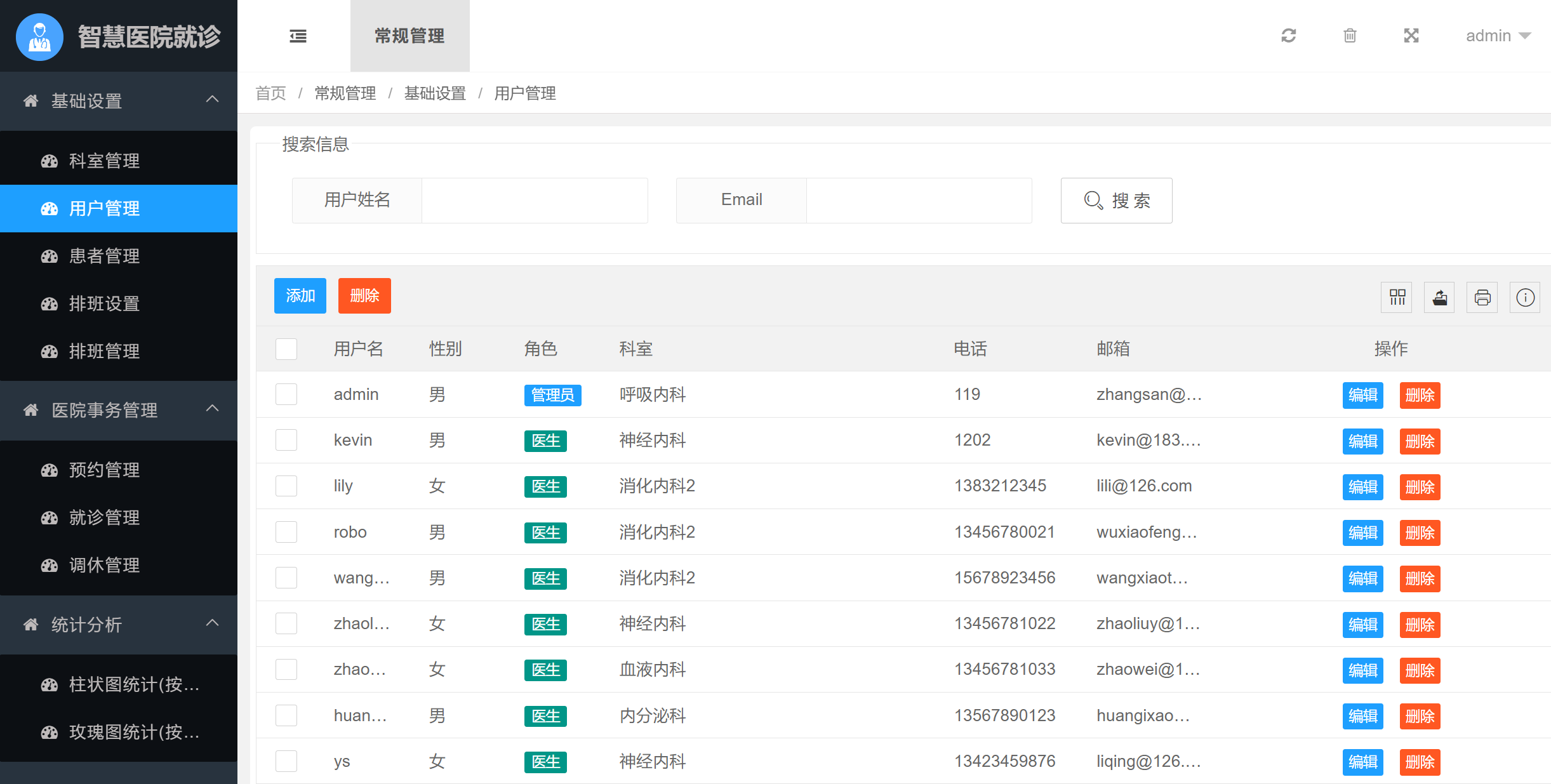Image resolution: width=1551 pixels, height=784 pixels.
Task: Click the home icon beside 基础设置
Action: 30,101
